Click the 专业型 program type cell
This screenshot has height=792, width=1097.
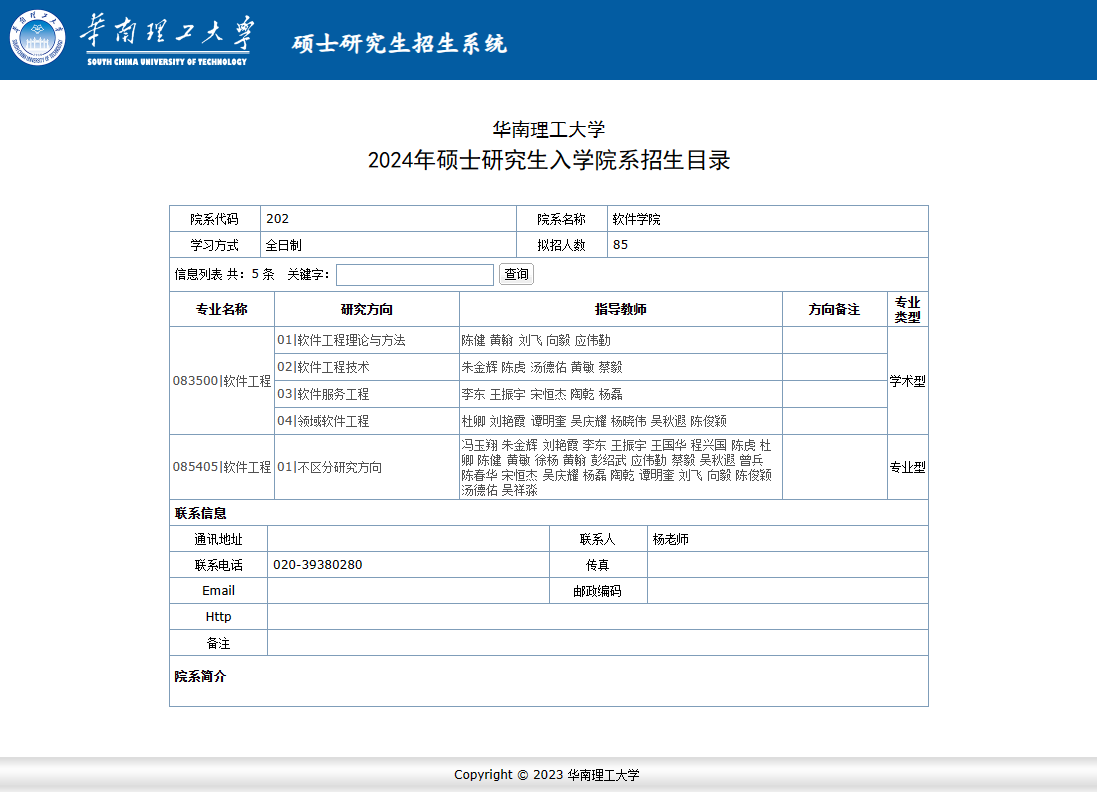[907, 467]
